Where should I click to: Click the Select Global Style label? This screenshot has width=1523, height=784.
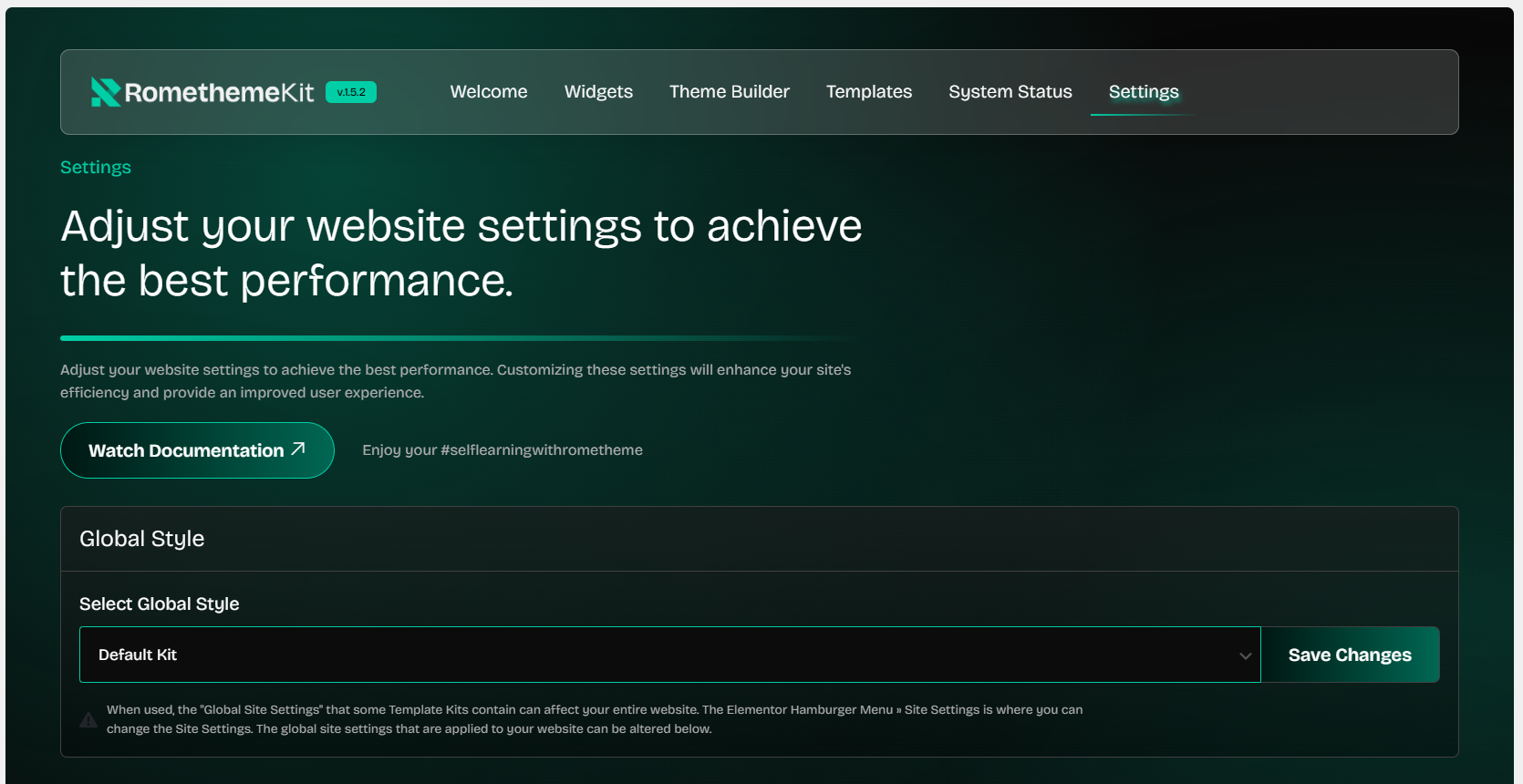coord(160,603)
